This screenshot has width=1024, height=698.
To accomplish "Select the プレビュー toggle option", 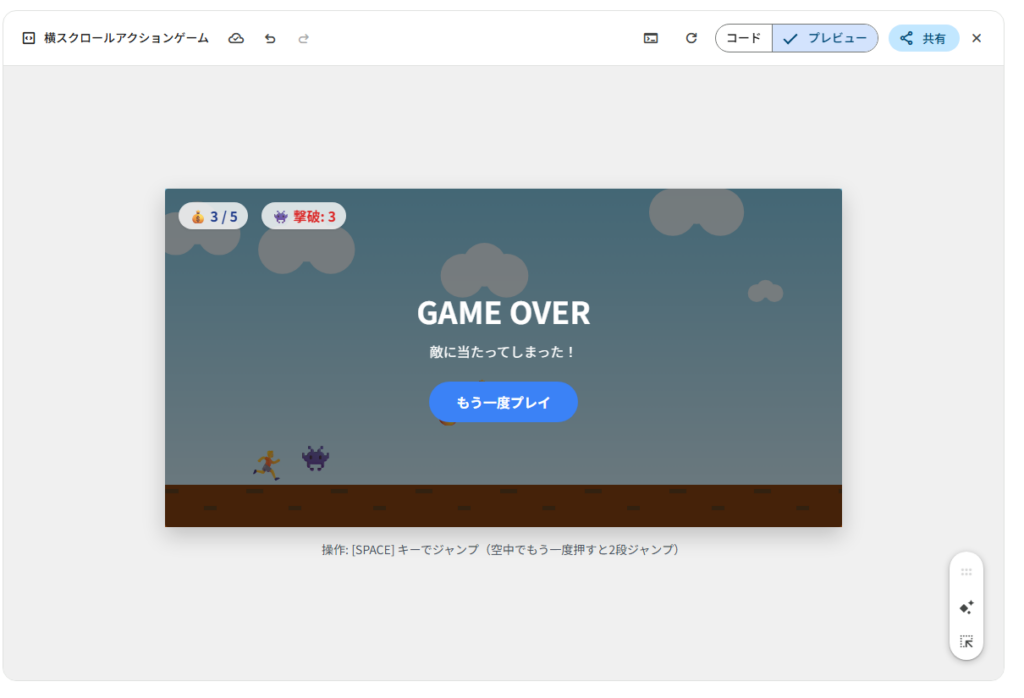I will 825,38.
